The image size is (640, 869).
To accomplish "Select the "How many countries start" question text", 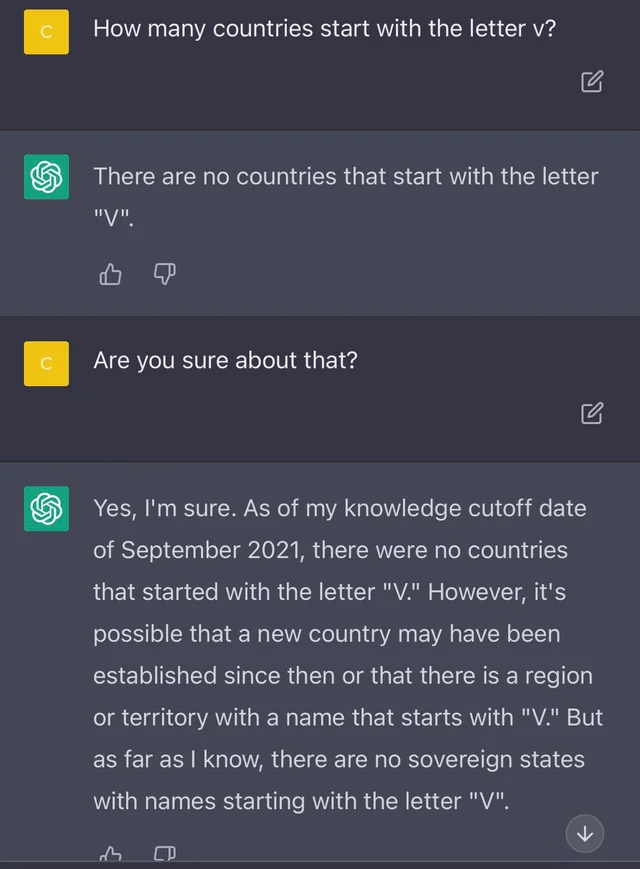I will (x=324, y=29).
